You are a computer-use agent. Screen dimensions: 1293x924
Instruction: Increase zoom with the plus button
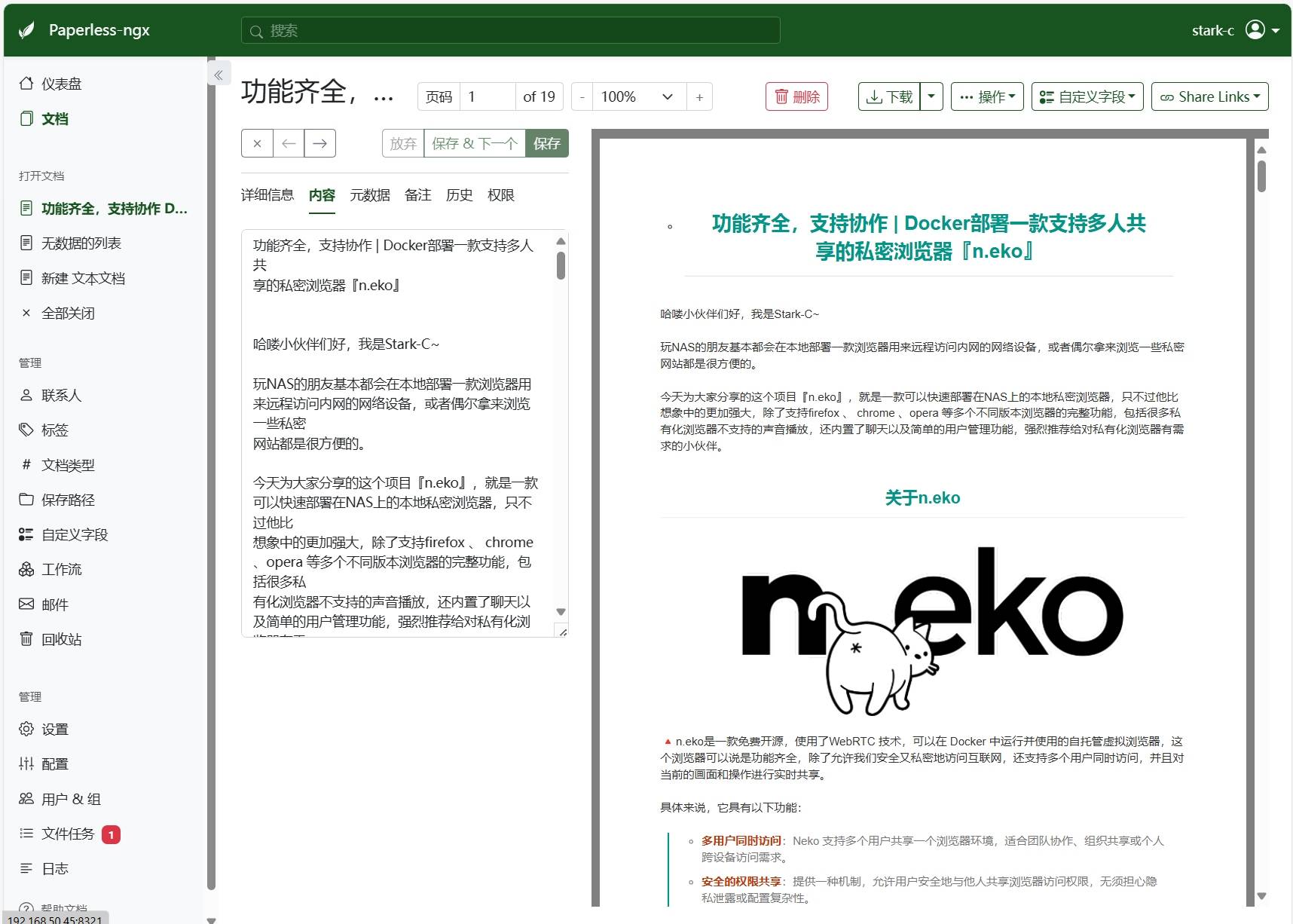point(699,96)
